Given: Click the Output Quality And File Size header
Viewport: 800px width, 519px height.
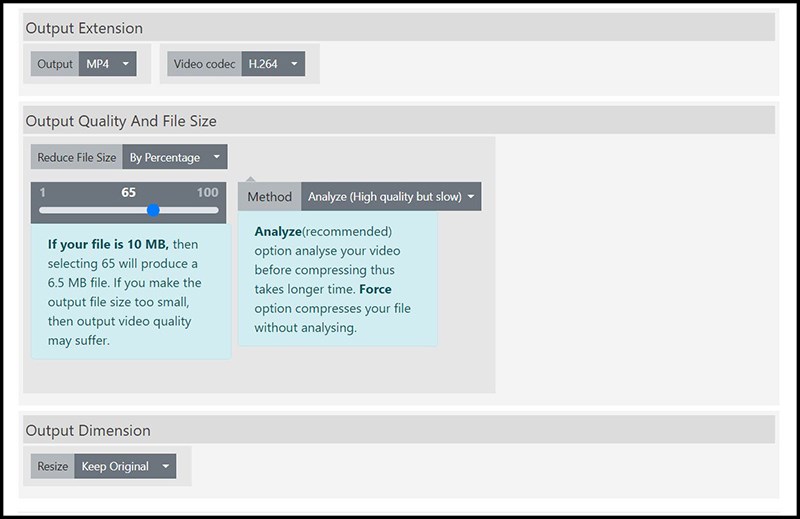Looking at the screenshot, I should pos(121,121).
